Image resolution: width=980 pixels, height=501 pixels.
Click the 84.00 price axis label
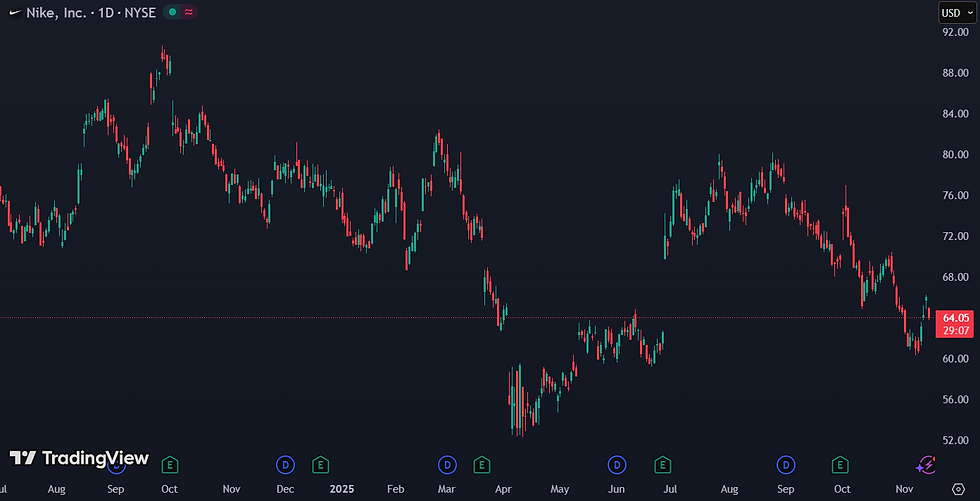pos(956,114)
